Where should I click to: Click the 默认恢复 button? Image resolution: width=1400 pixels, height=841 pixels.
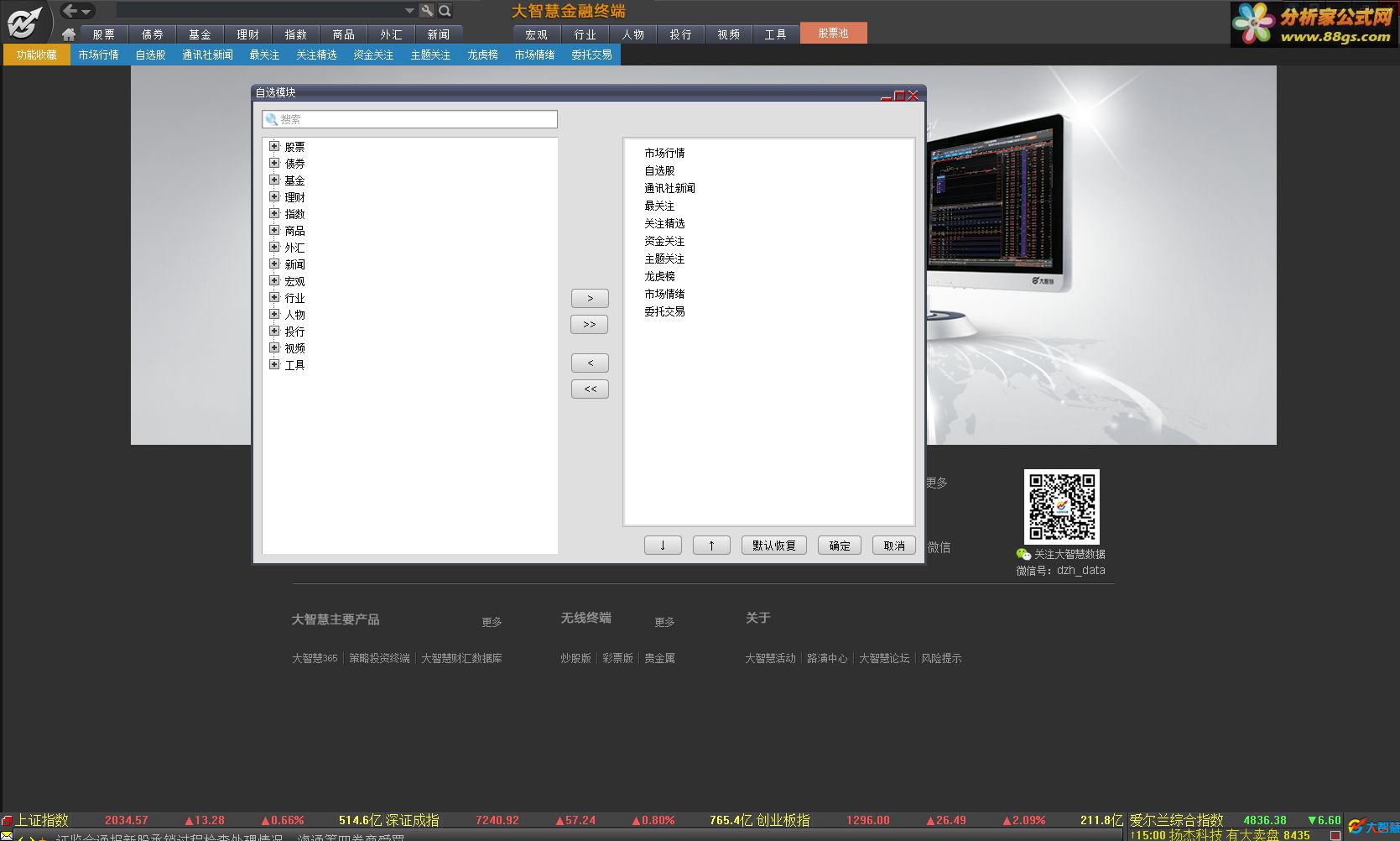[x=774, y=546]
